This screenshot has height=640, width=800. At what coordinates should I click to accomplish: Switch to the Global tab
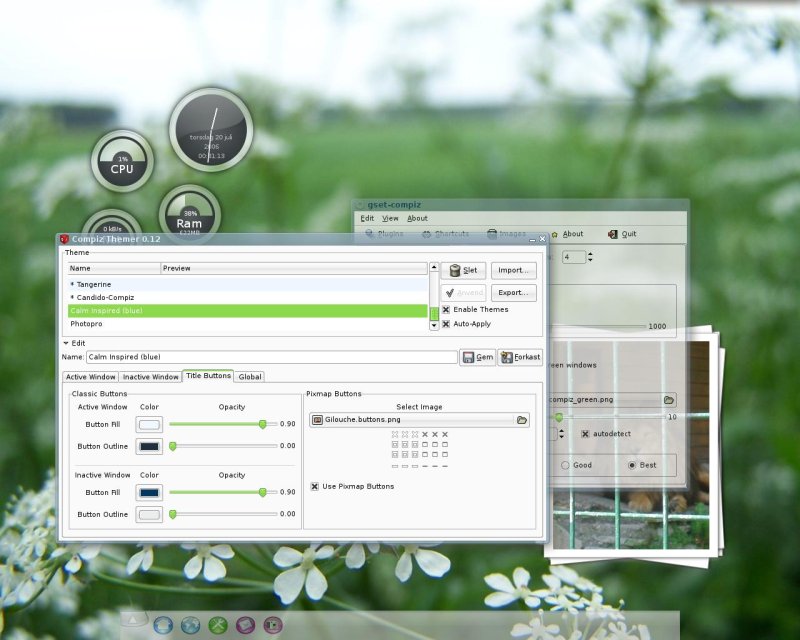click(250, 377)
